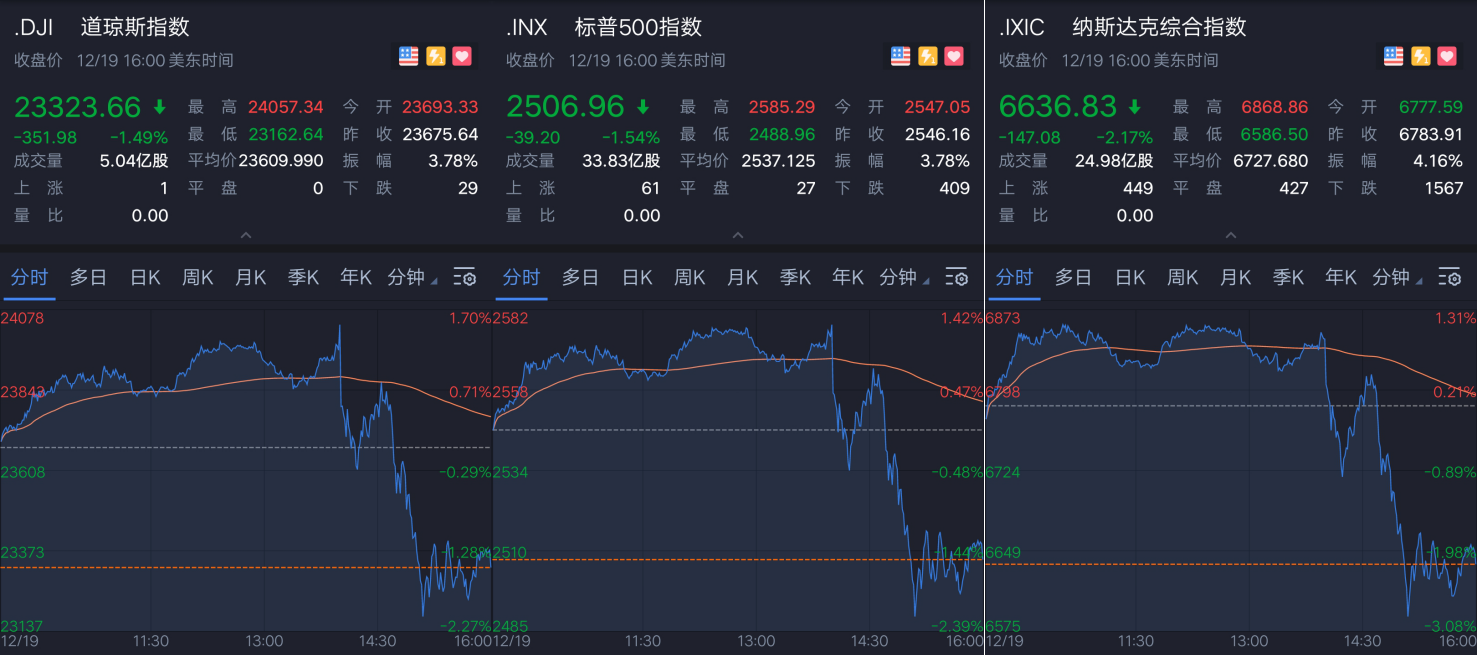1478x655 pixels.
Task: Click the S&P previous close 2546.16
Action: click(938, 134)
